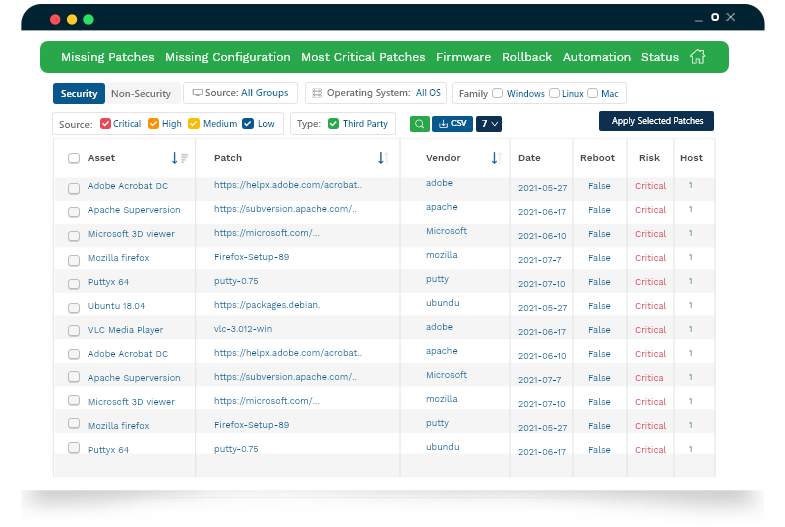
Task: Go to Most Critical Patches tab
Action: coord(363,57)
